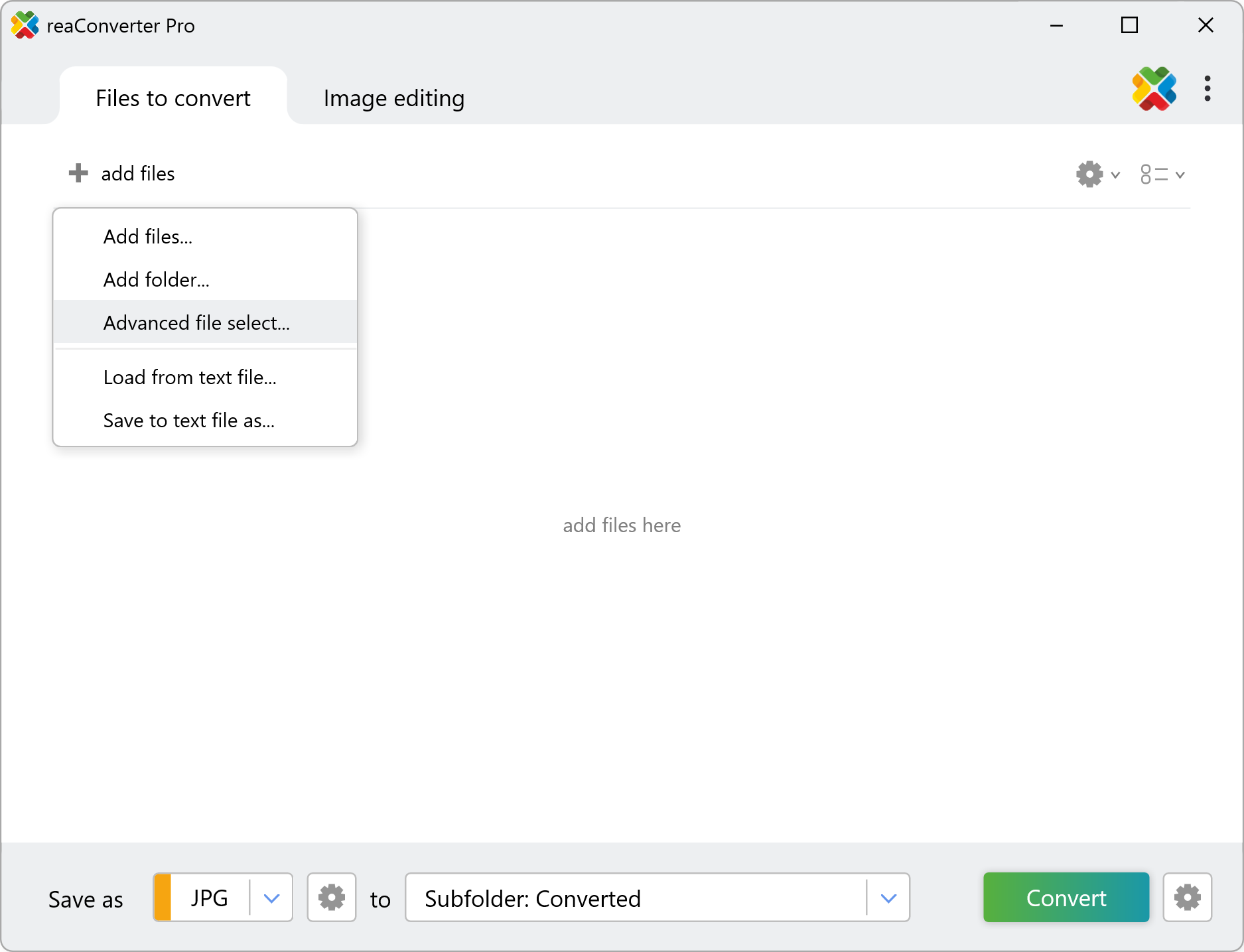Expand the output folder destination dropdown
Viewport: 1244px width, 952px height.
coord(888,898)
